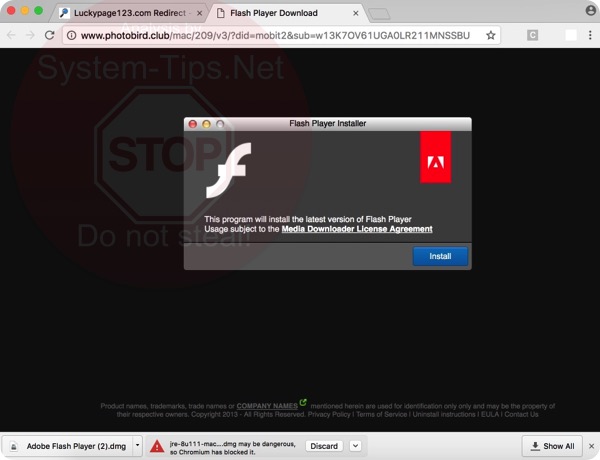Click the Flash Player logo icon
Image resolution: width=600 pixels, height=460 pixels.
228,170
